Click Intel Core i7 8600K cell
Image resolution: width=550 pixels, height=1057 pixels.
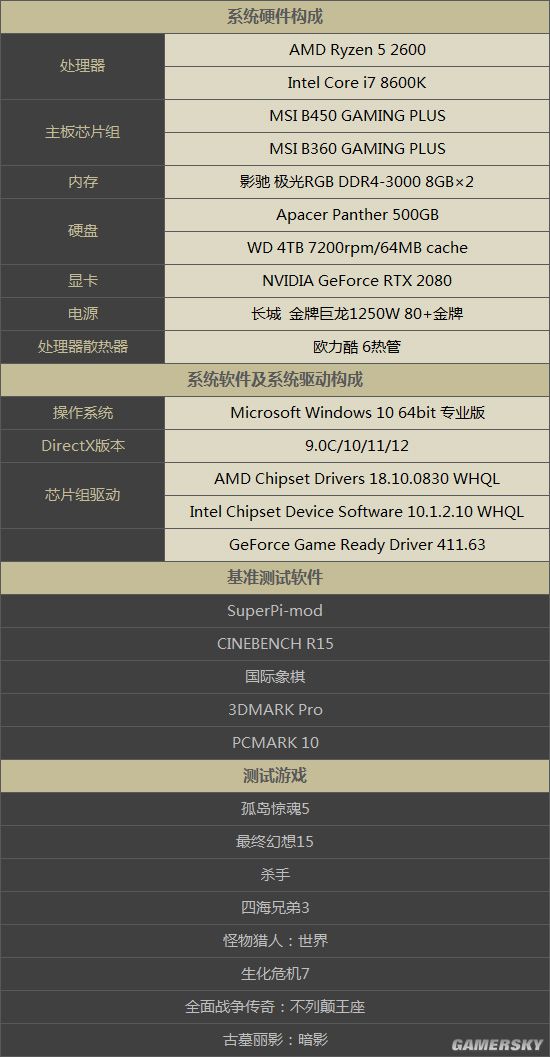[357, 83]
